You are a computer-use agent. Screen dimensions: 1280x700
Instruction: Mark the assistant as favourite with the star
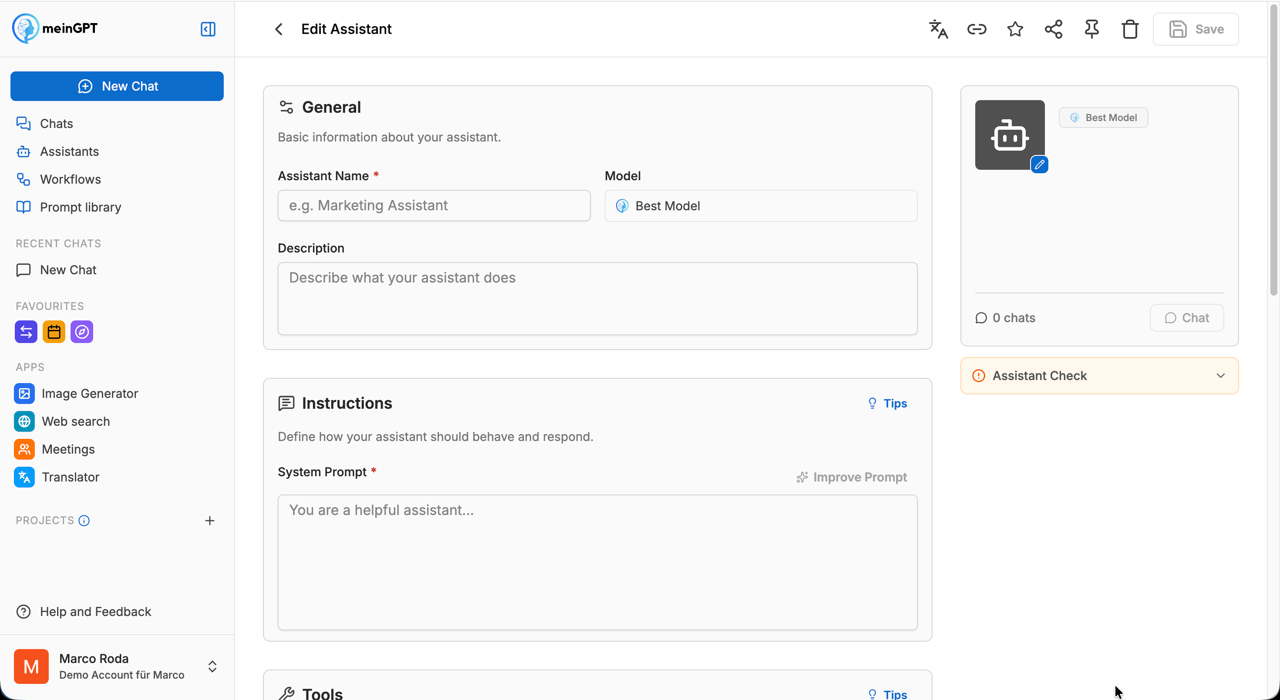1015,29
